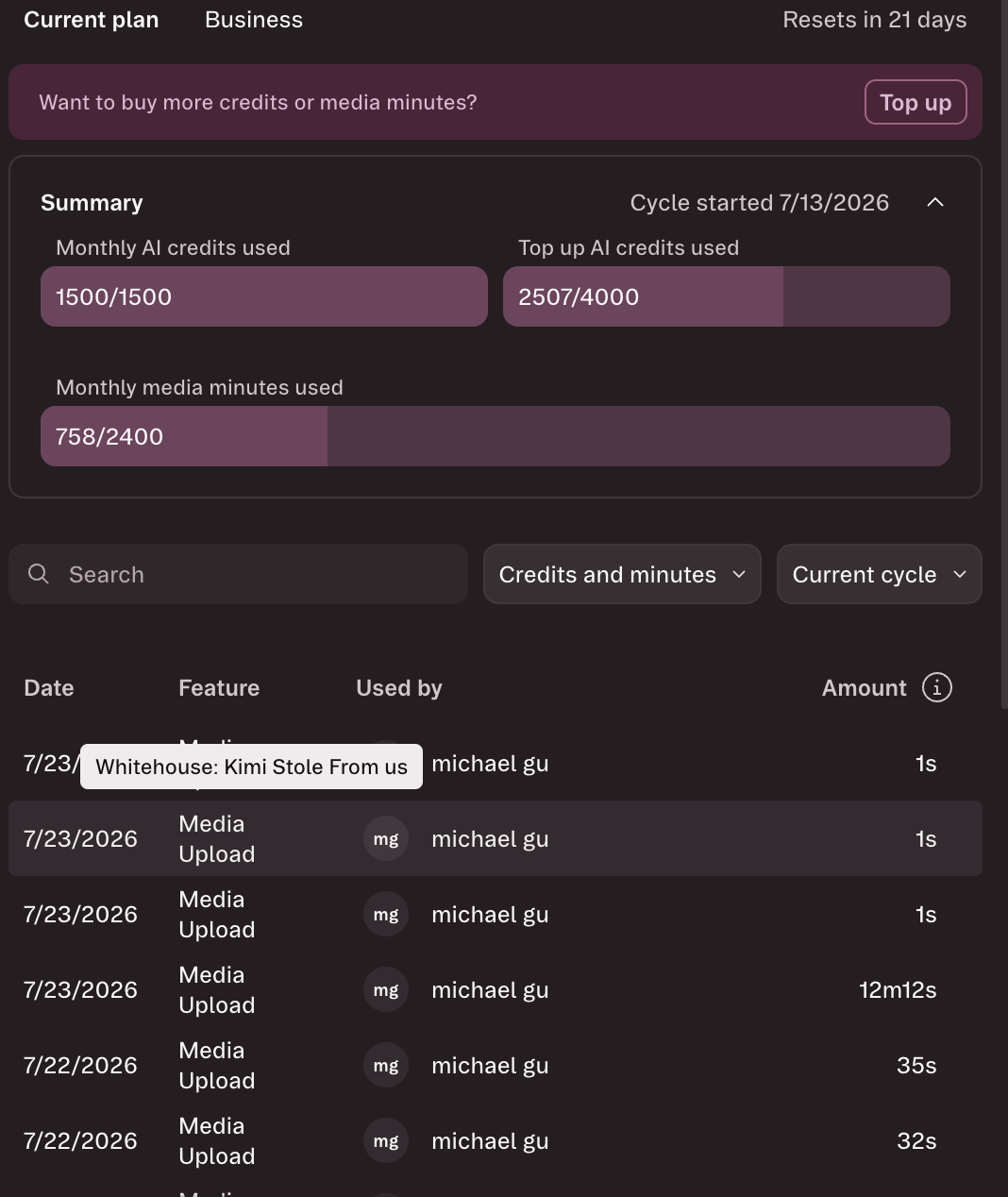This screenshot has height=1197, width=1008.
Task: Click the Want to buy more credits text
Action: tap(258, 102)
